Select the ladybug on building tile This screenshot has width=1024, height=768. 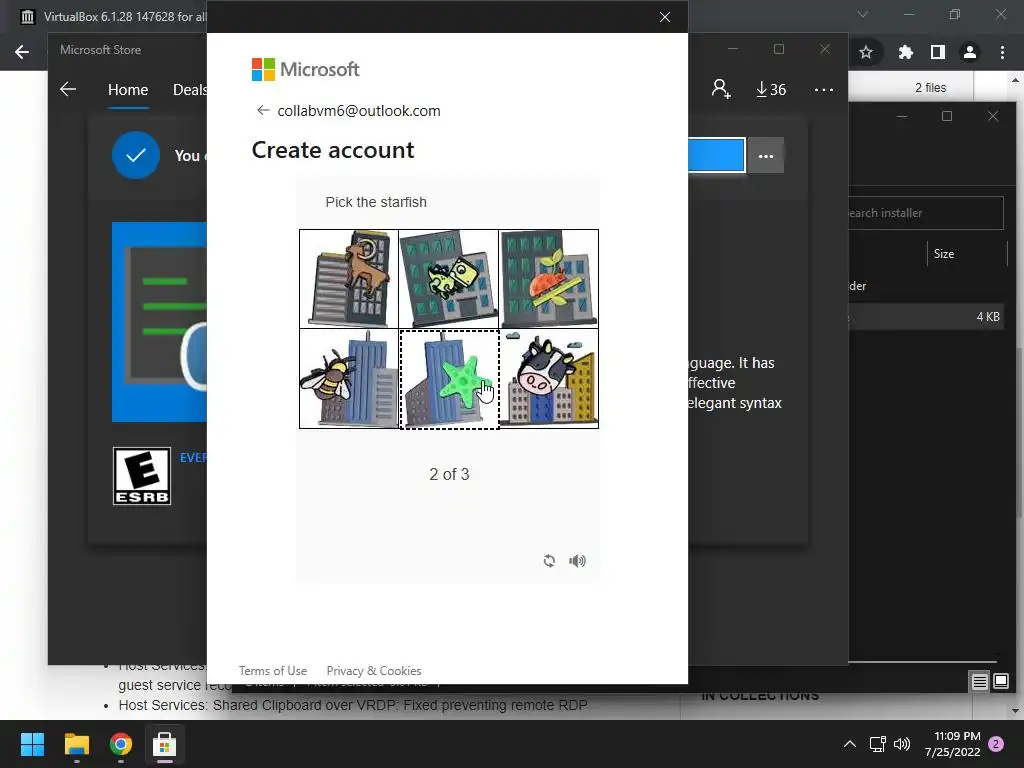click(549, 279)
